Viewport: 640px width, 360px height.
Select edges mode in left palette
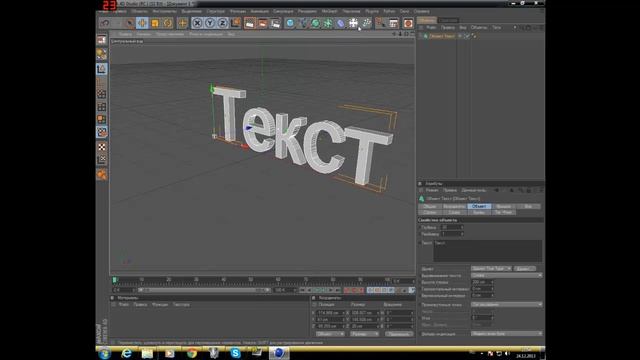pyautogui.click(x=102, y=107)
